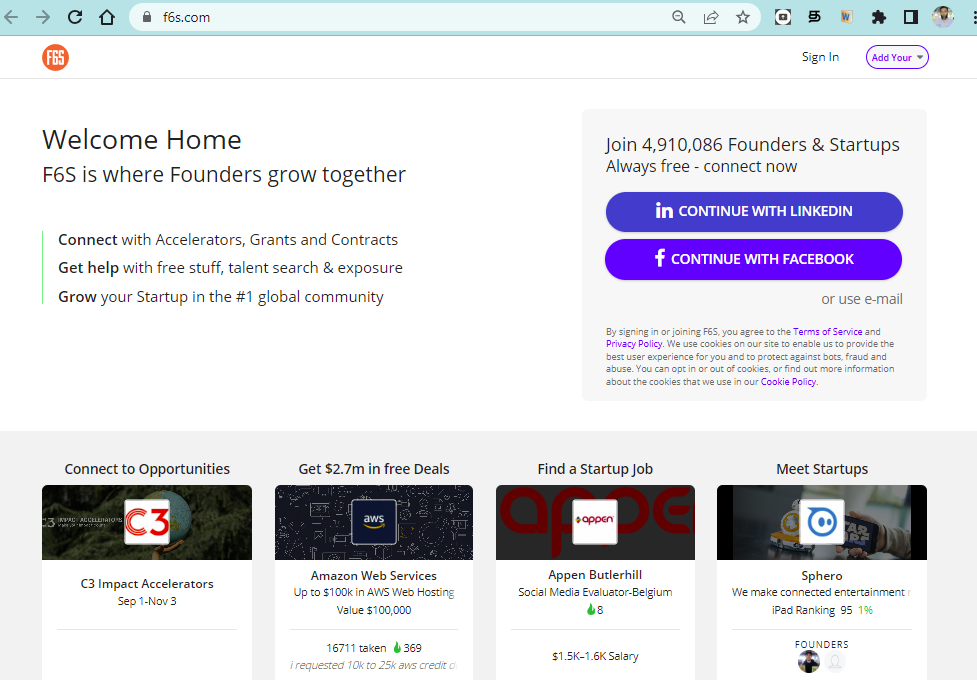
Task: Open the browser home icon
Action: click(x=107, y=17)
